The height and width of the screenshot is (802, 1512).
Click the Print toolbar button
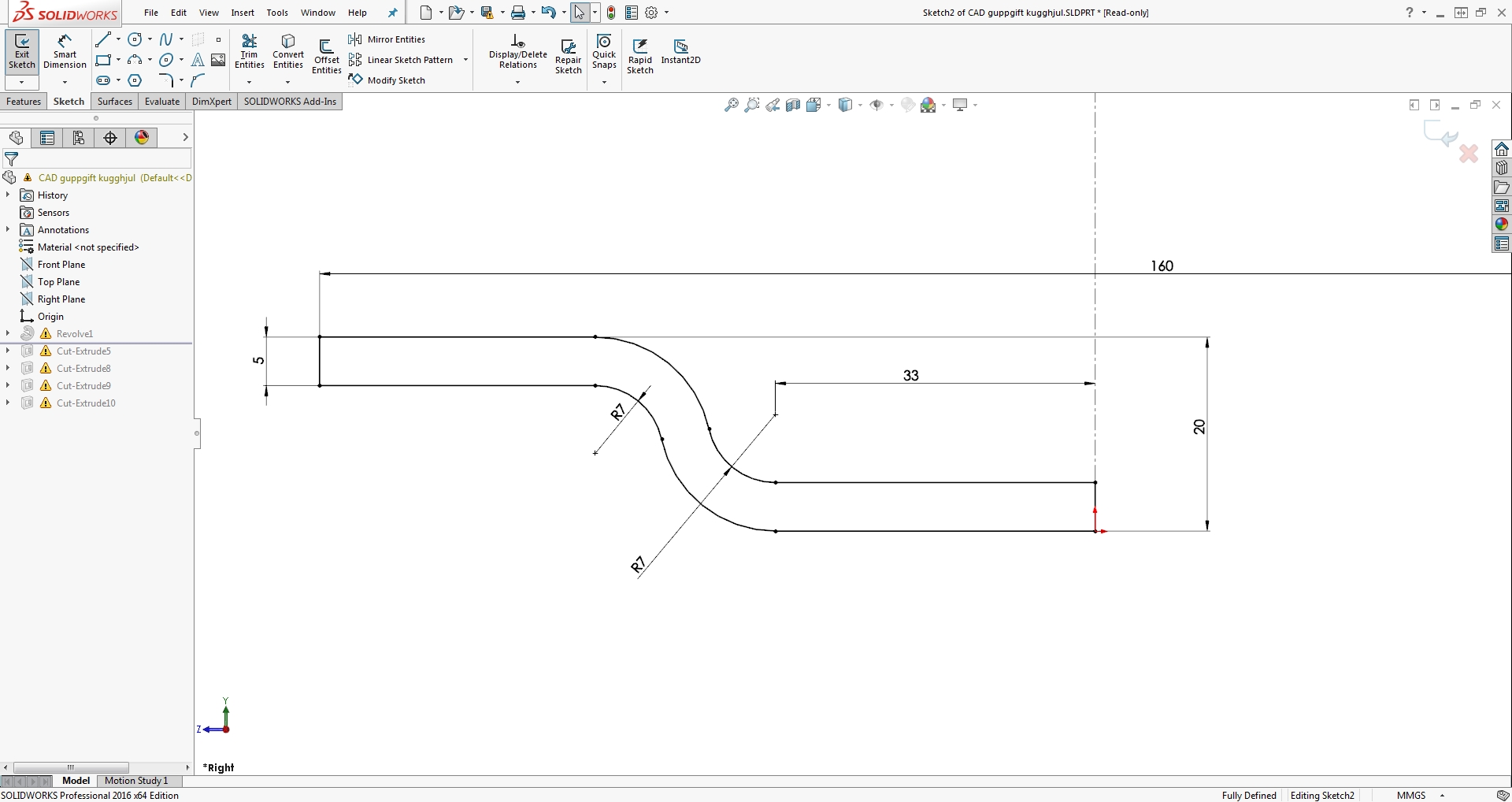pos(517,13)
